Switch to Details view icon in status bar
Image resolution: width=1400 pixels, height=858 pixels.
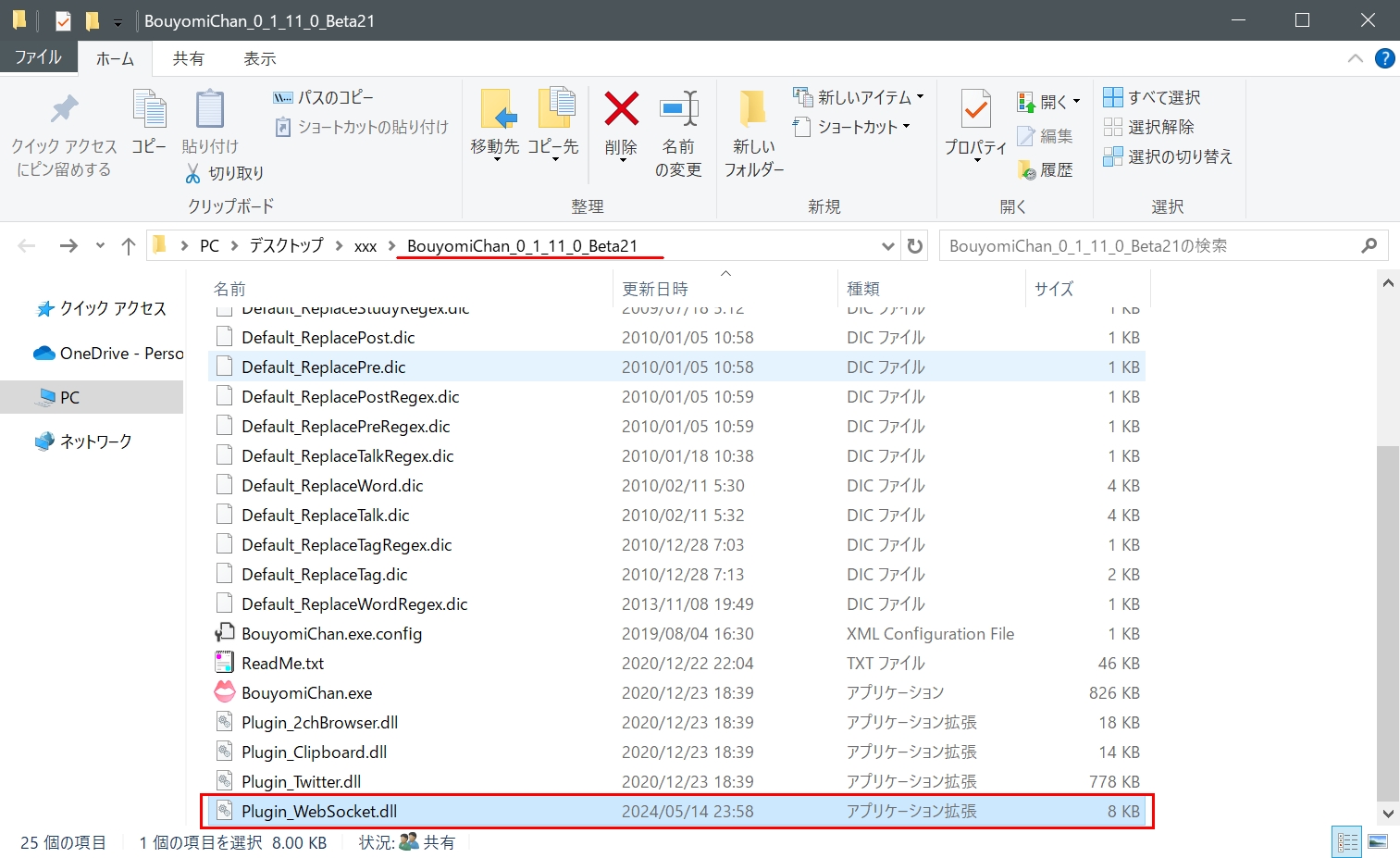(x=1347, y=842)
